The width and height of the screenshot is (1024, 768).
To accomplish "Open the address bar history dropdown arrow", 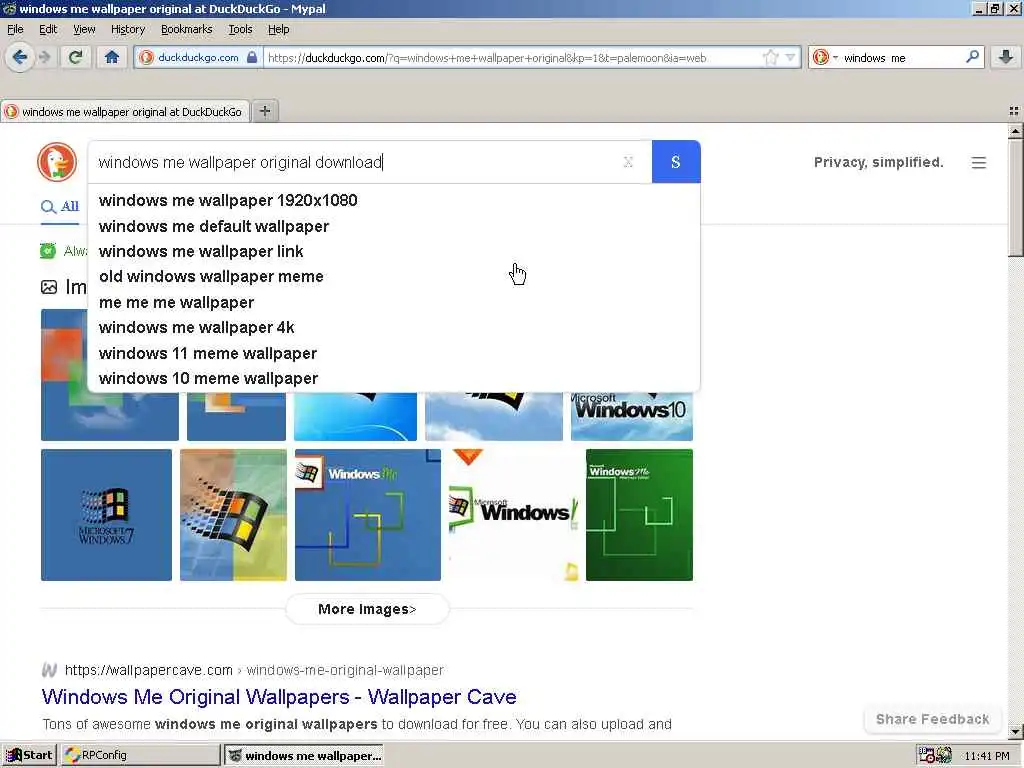I will (x=790, y=57).
